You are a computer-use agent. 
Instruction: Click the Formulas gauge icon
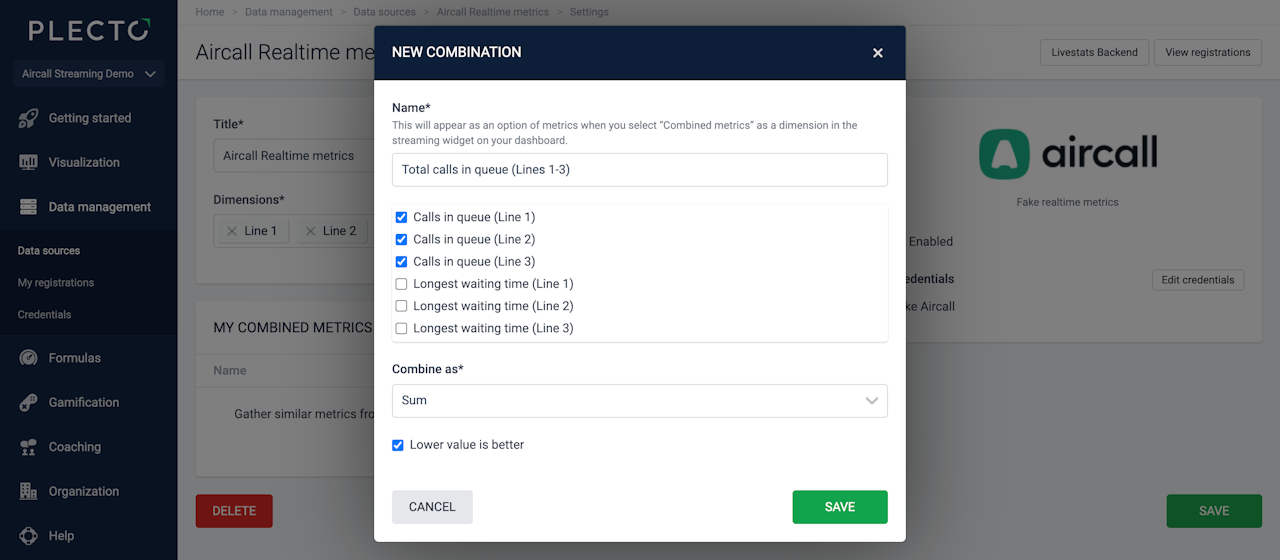coord(28,358)
